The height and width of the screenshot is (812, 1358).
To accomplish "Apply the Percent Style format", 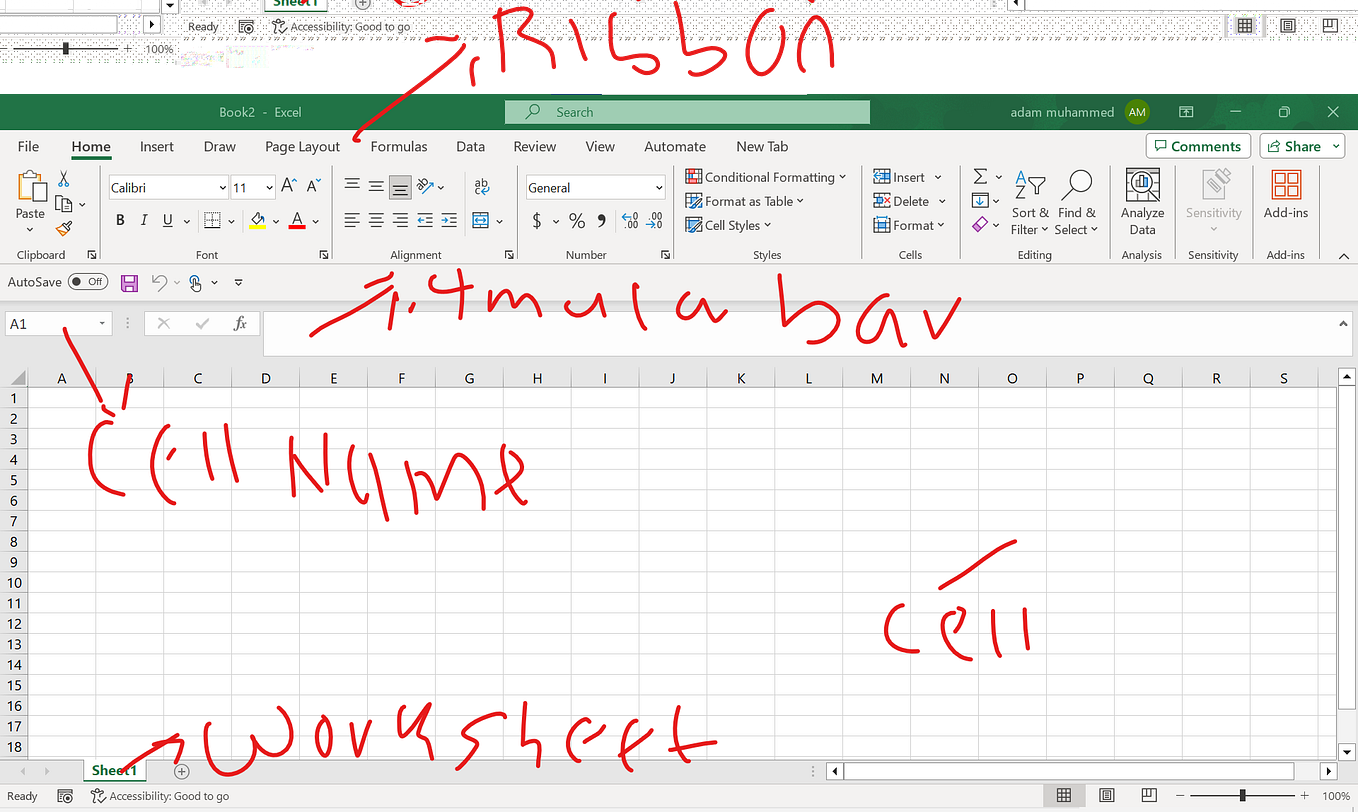I will coord(577,220).
